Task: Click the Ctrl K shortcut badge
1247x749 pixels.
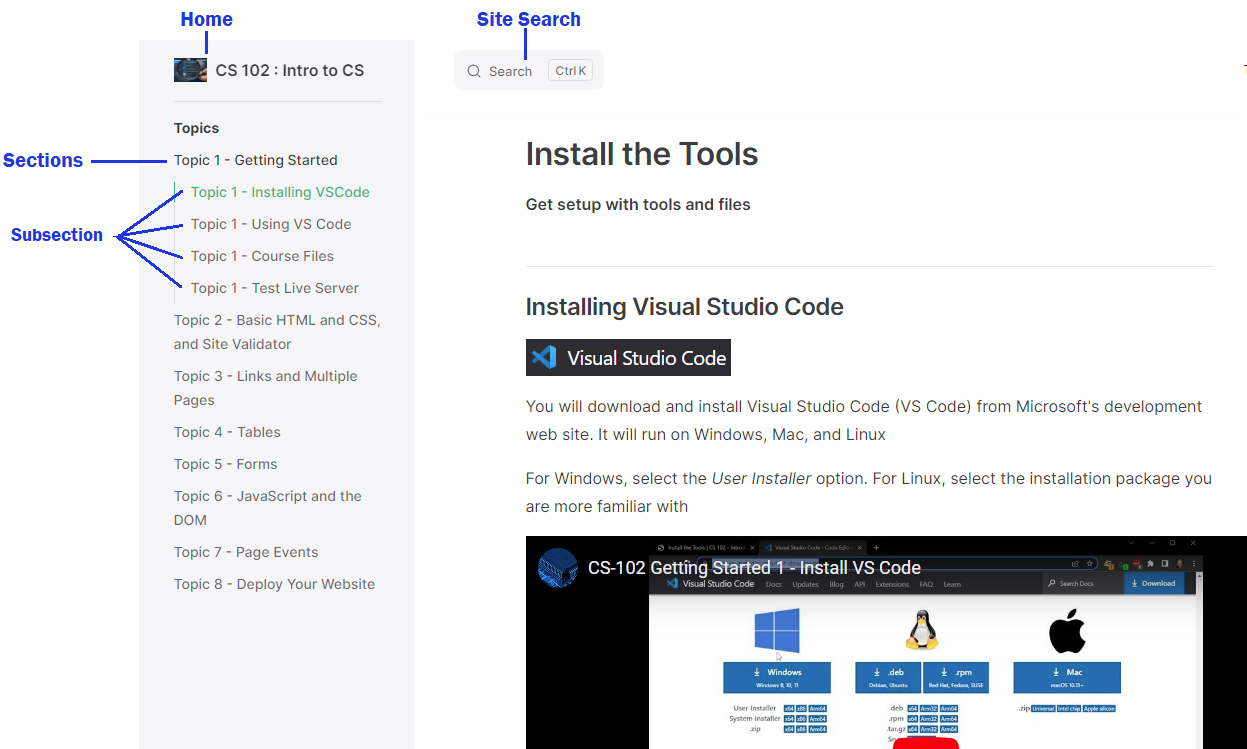Action: [x=570, y=71]
